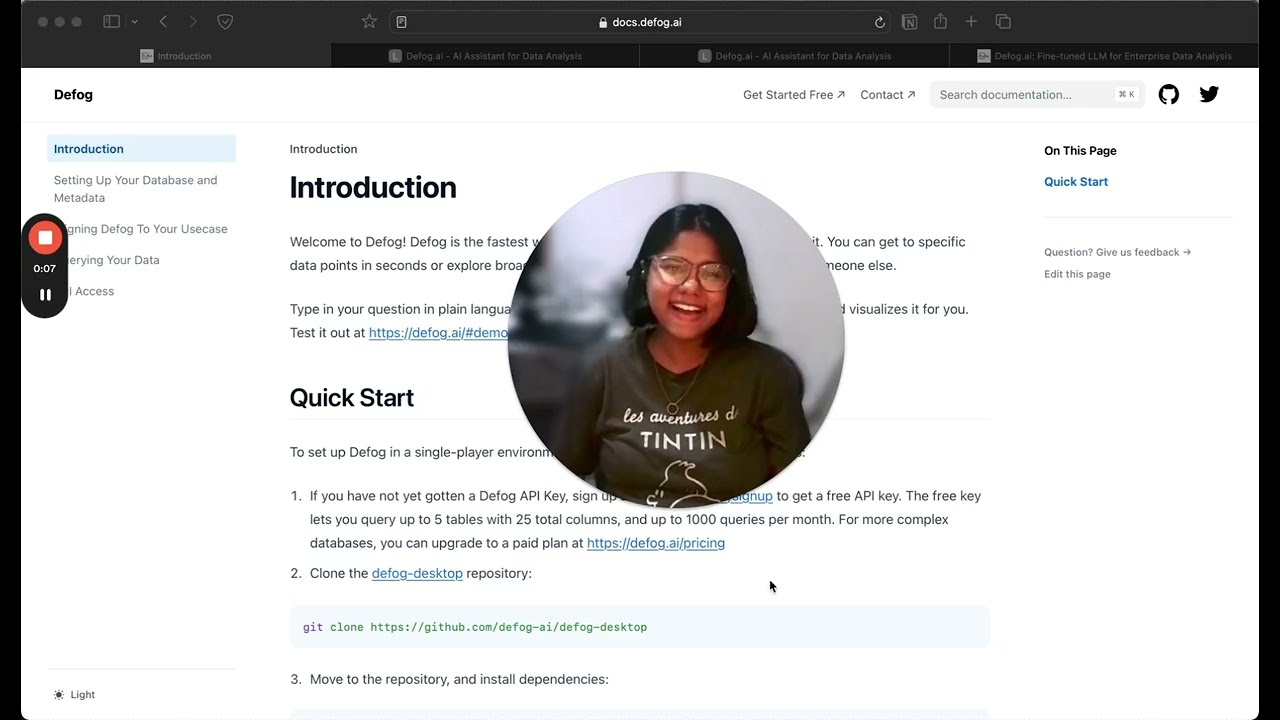Open Setting Up Your Database and Metadata

141,189
